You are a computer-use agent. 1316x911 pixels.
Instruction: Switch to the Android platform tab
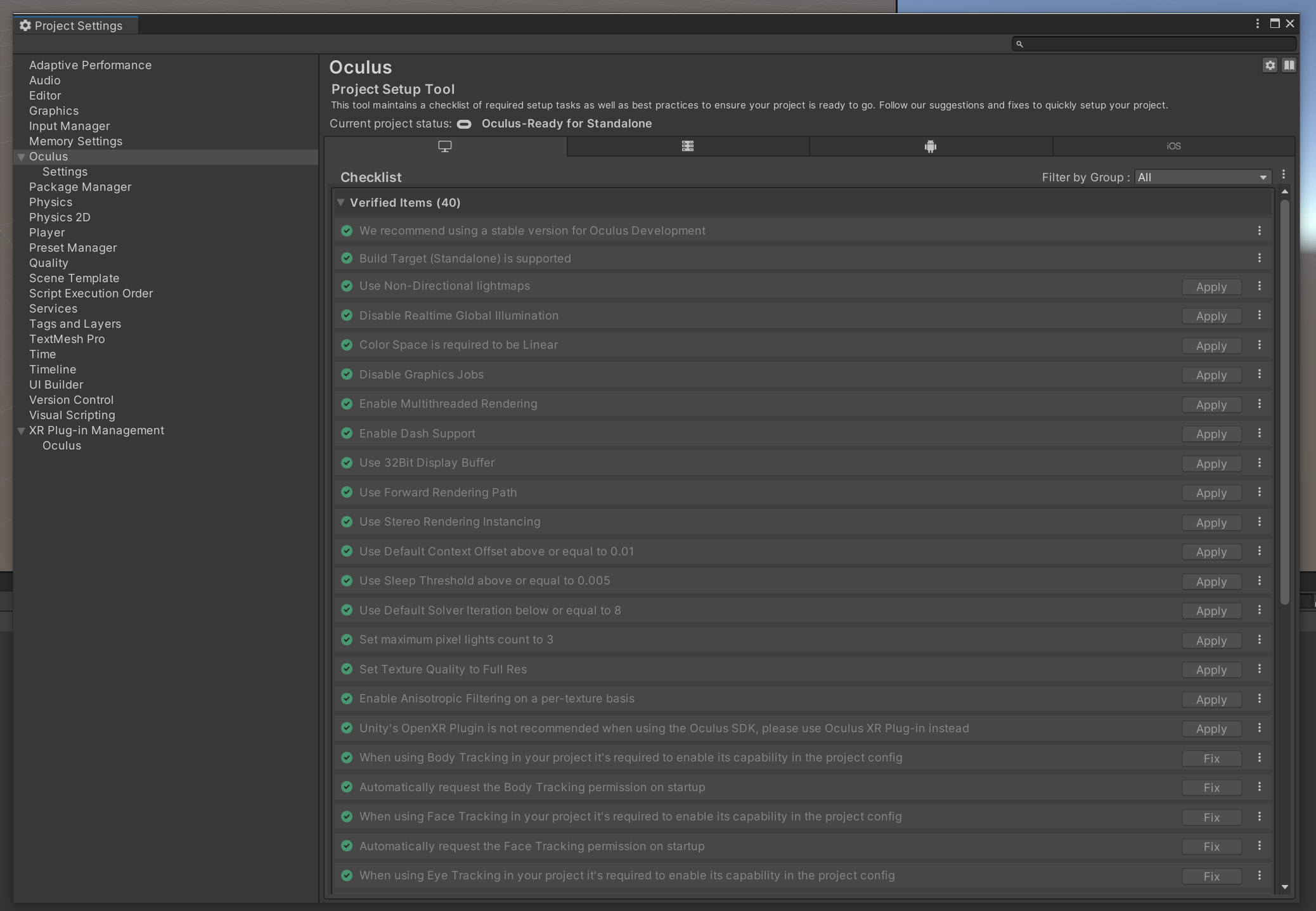coord(930,146)
